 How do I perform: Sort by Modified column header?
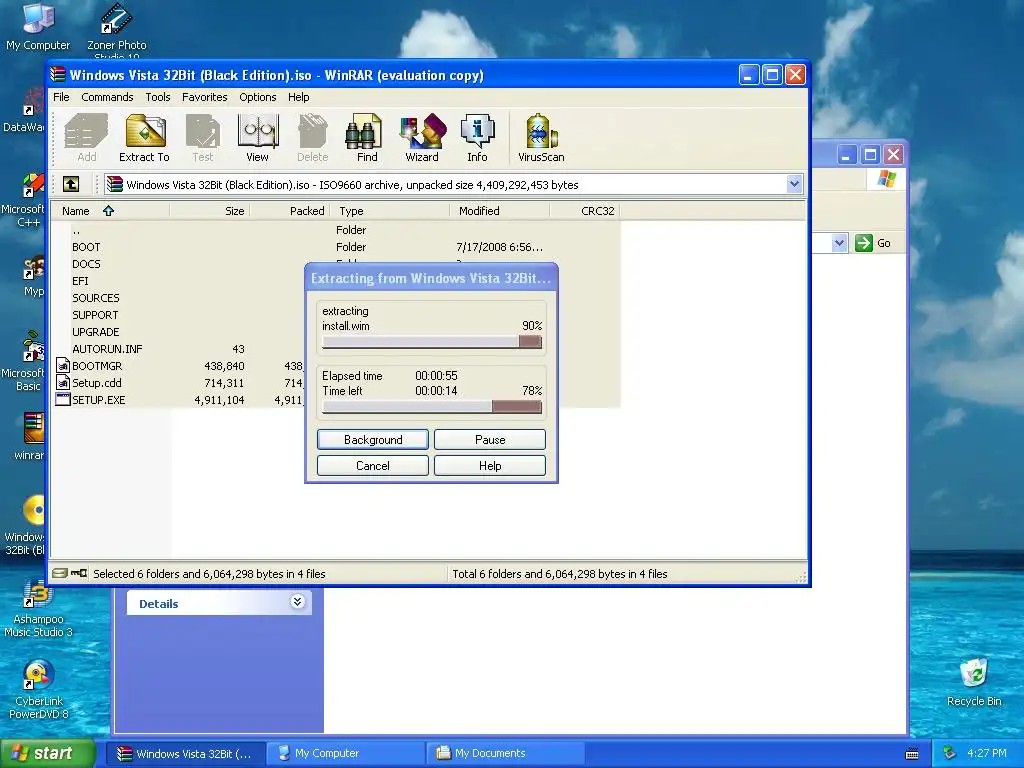(x=500, y=210)
